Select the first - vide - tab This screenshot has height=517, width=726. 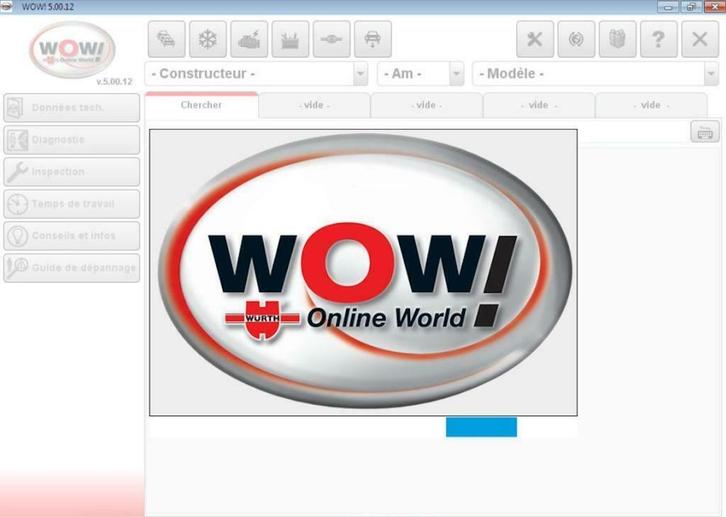314,105
